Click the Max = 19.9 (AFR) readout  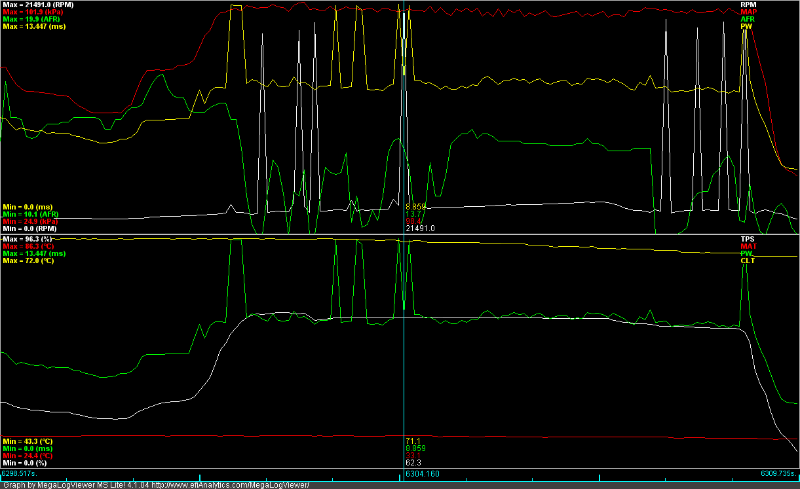32,19
